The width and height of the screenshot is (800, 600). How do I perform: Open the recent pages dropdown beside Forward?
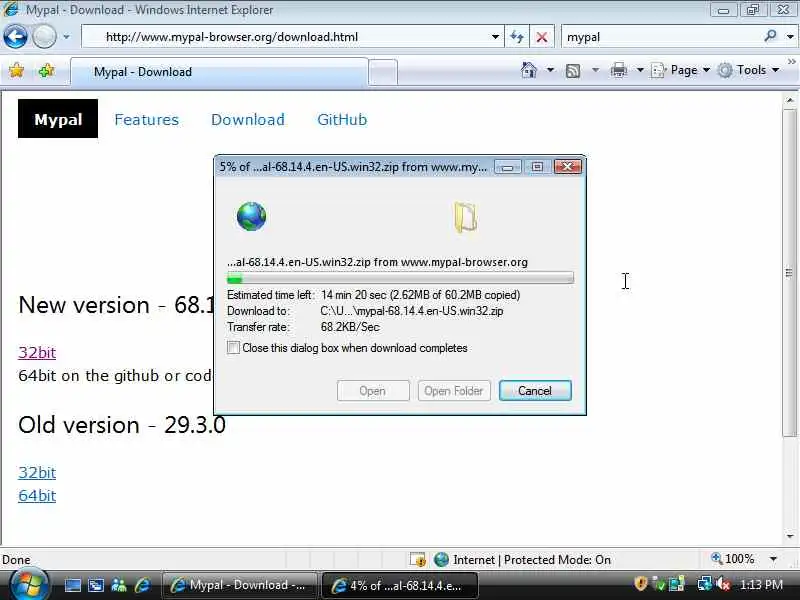(x=66, y=37)
